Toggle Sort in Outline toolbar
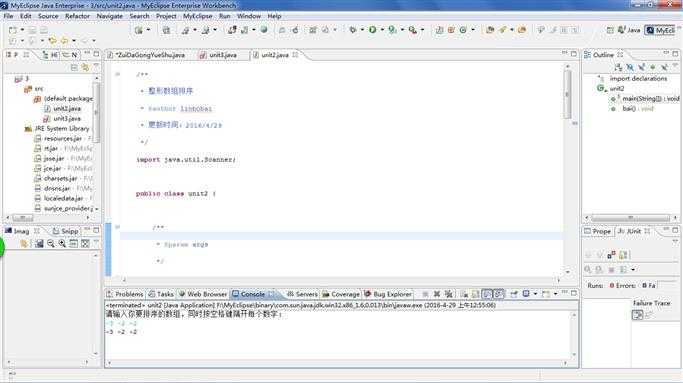 pyautogui.click(x=618, y=67)
